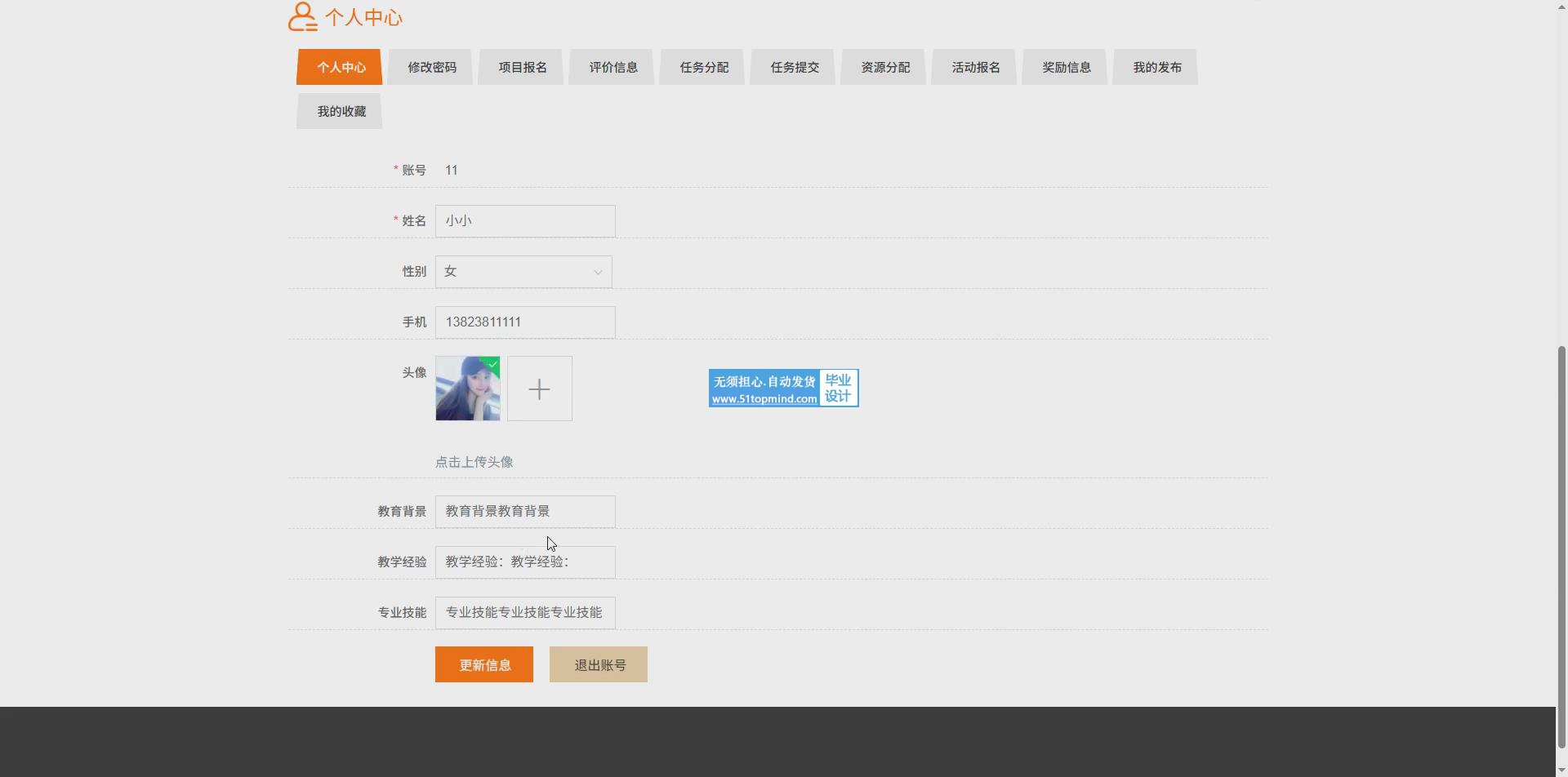Select the 评价信息 tab

[612, 68]
